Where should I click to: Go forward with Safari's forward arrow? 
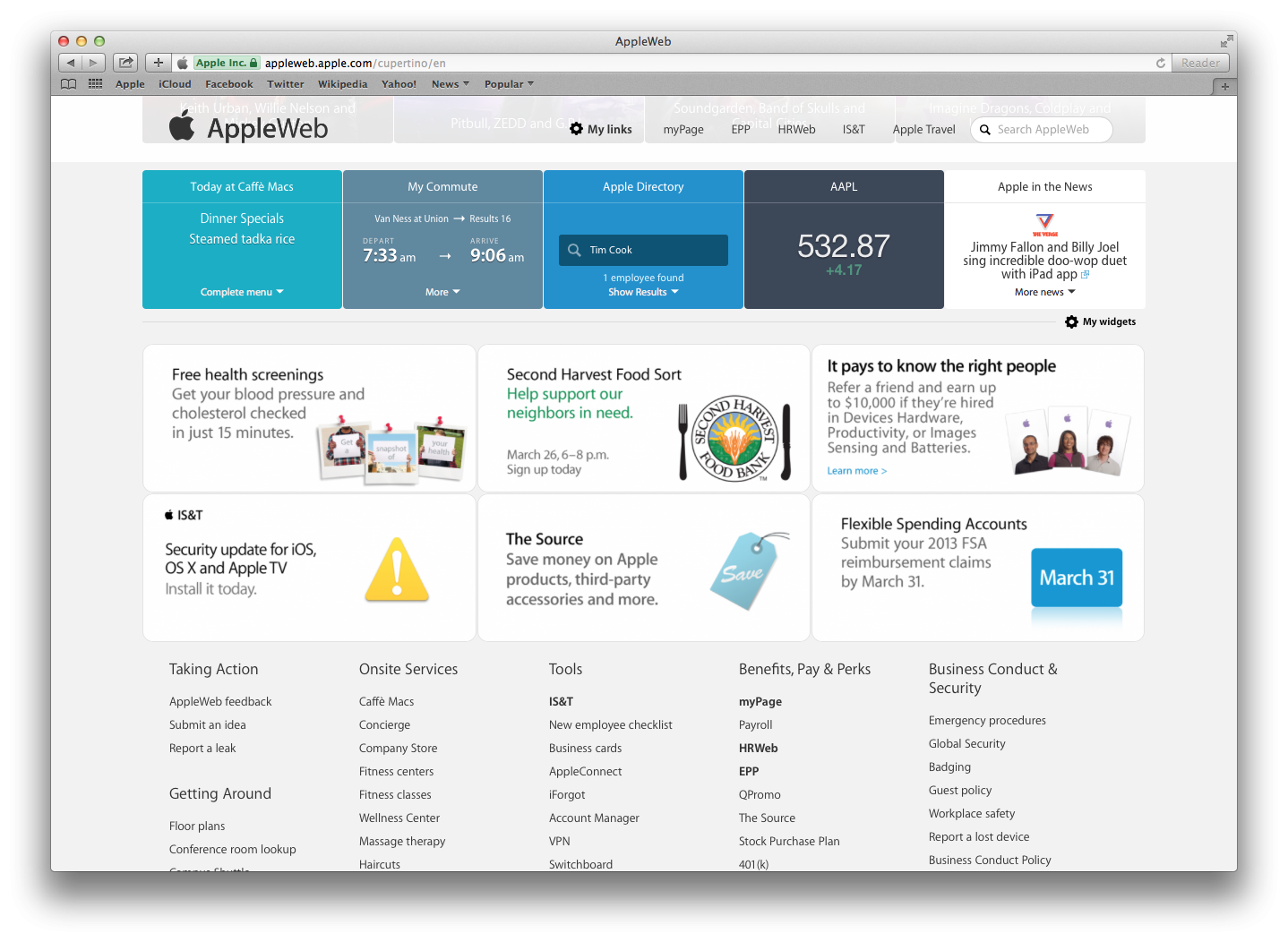(94, 63)
